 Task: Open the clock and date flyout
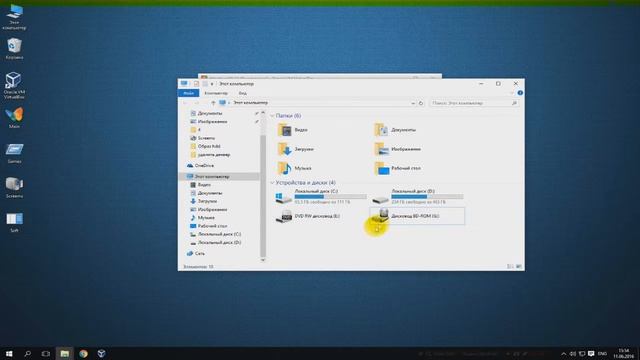(623, 353)
